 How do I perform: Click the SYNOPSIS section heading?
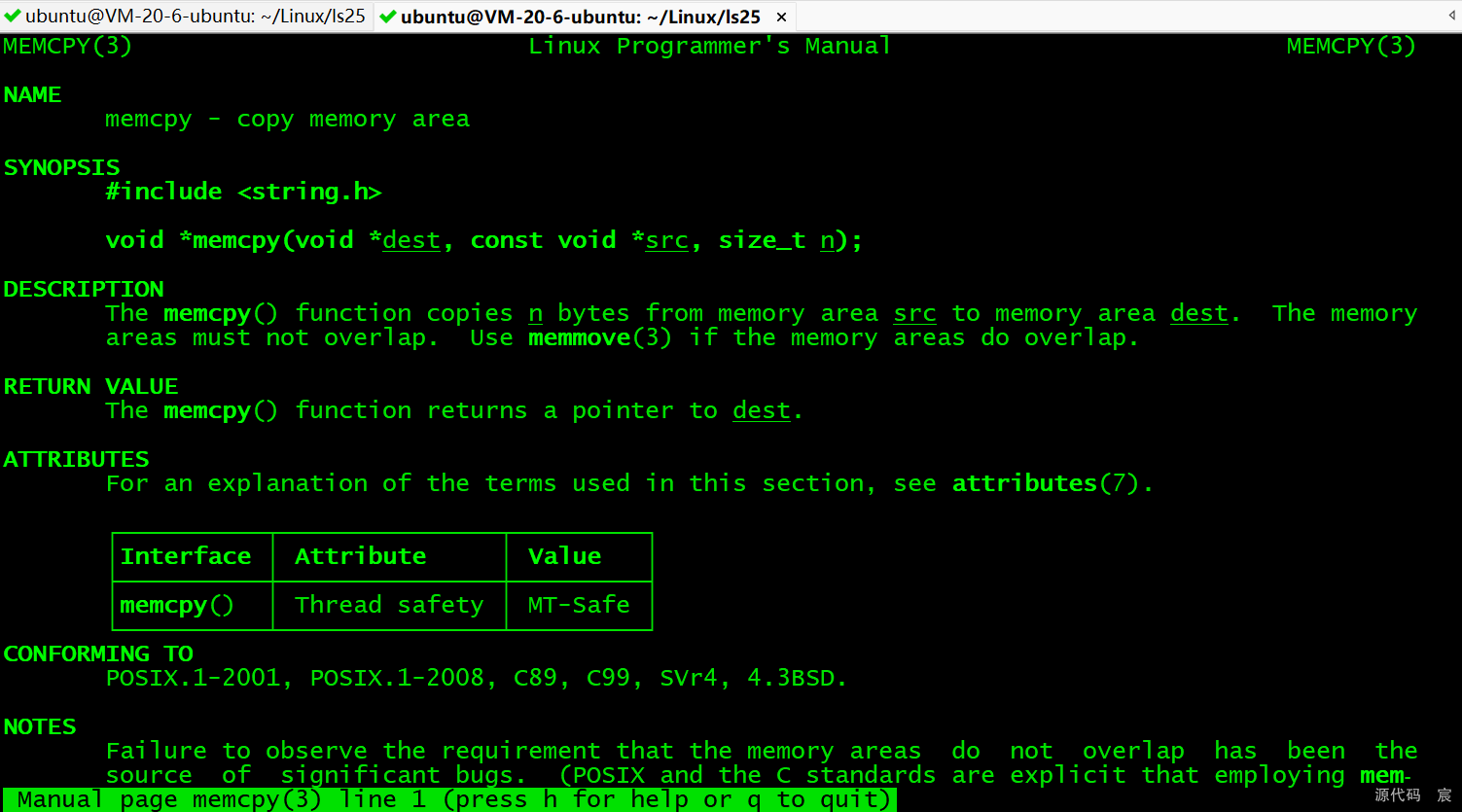click(x=61, y=167)
